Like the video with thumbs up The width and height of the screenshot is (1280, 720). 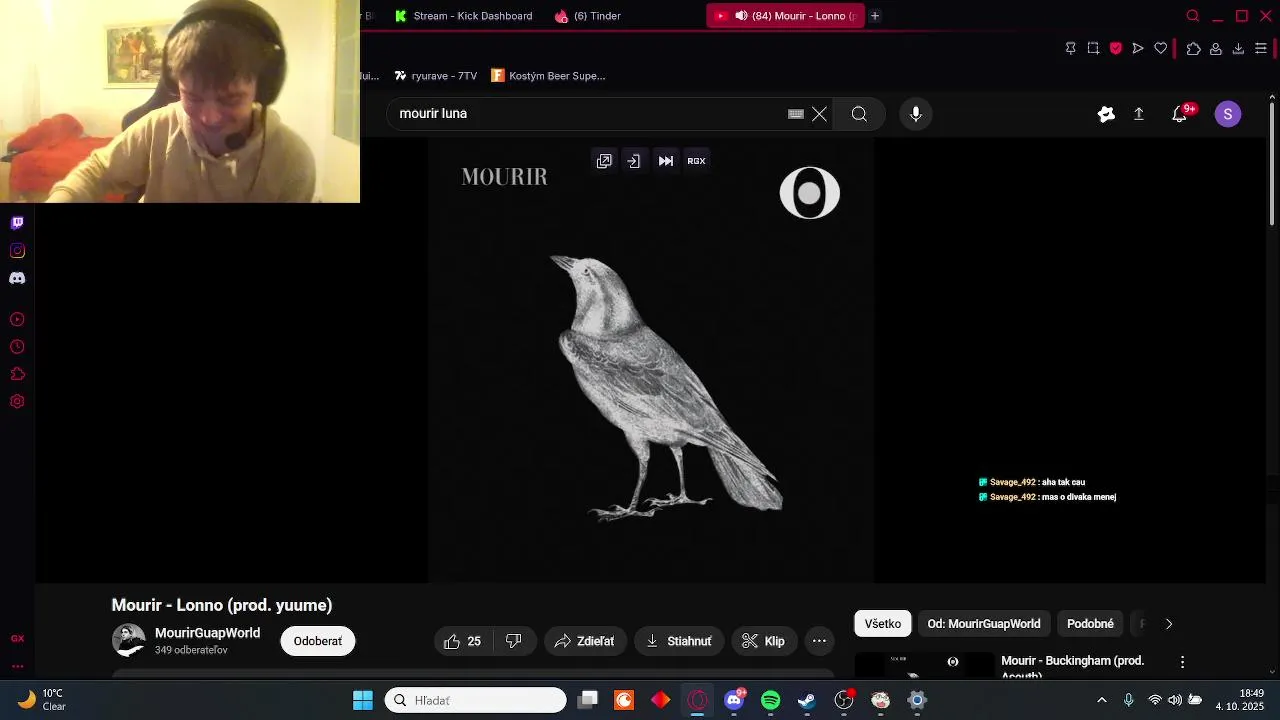pyautogui.click(x=462, y=641)
